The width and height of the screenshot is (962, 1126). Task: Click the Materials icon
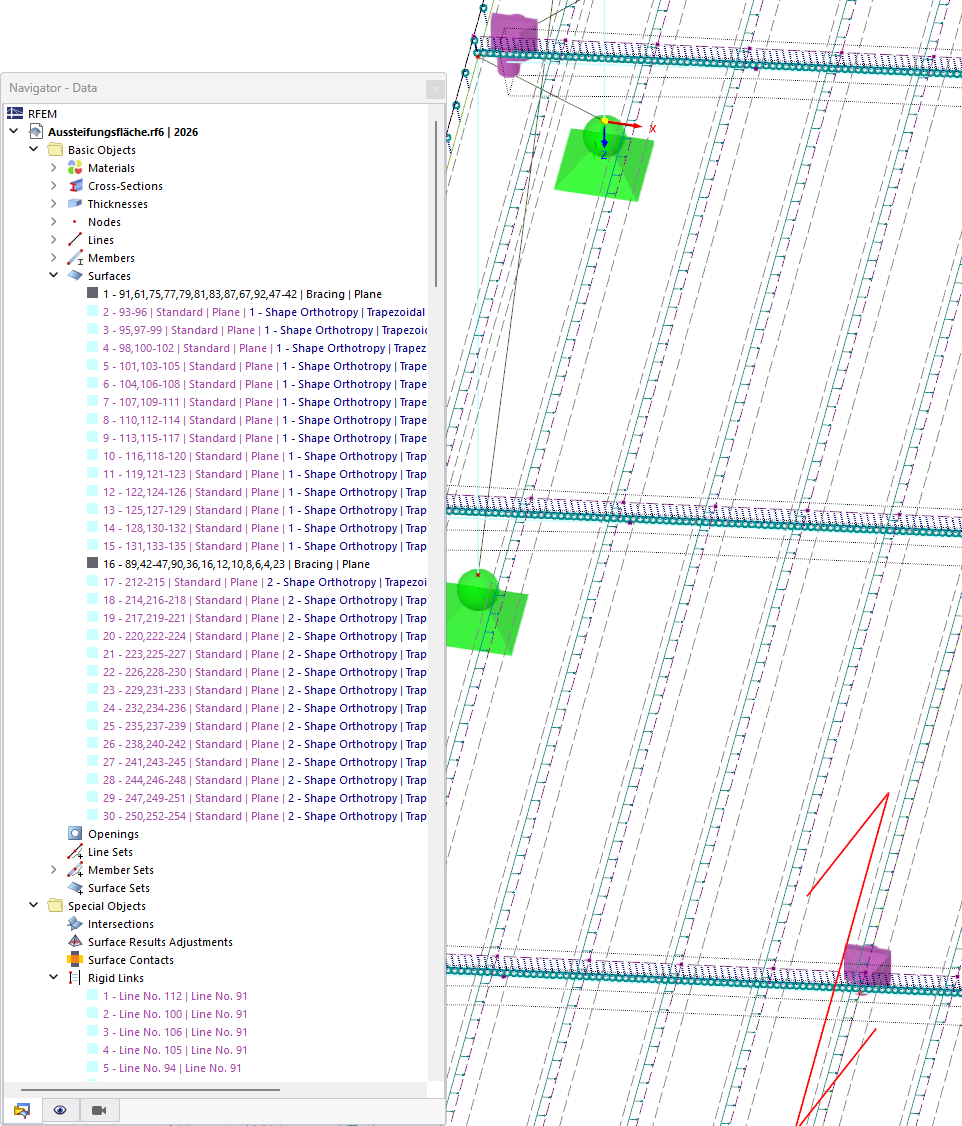[x=75, y=167]
